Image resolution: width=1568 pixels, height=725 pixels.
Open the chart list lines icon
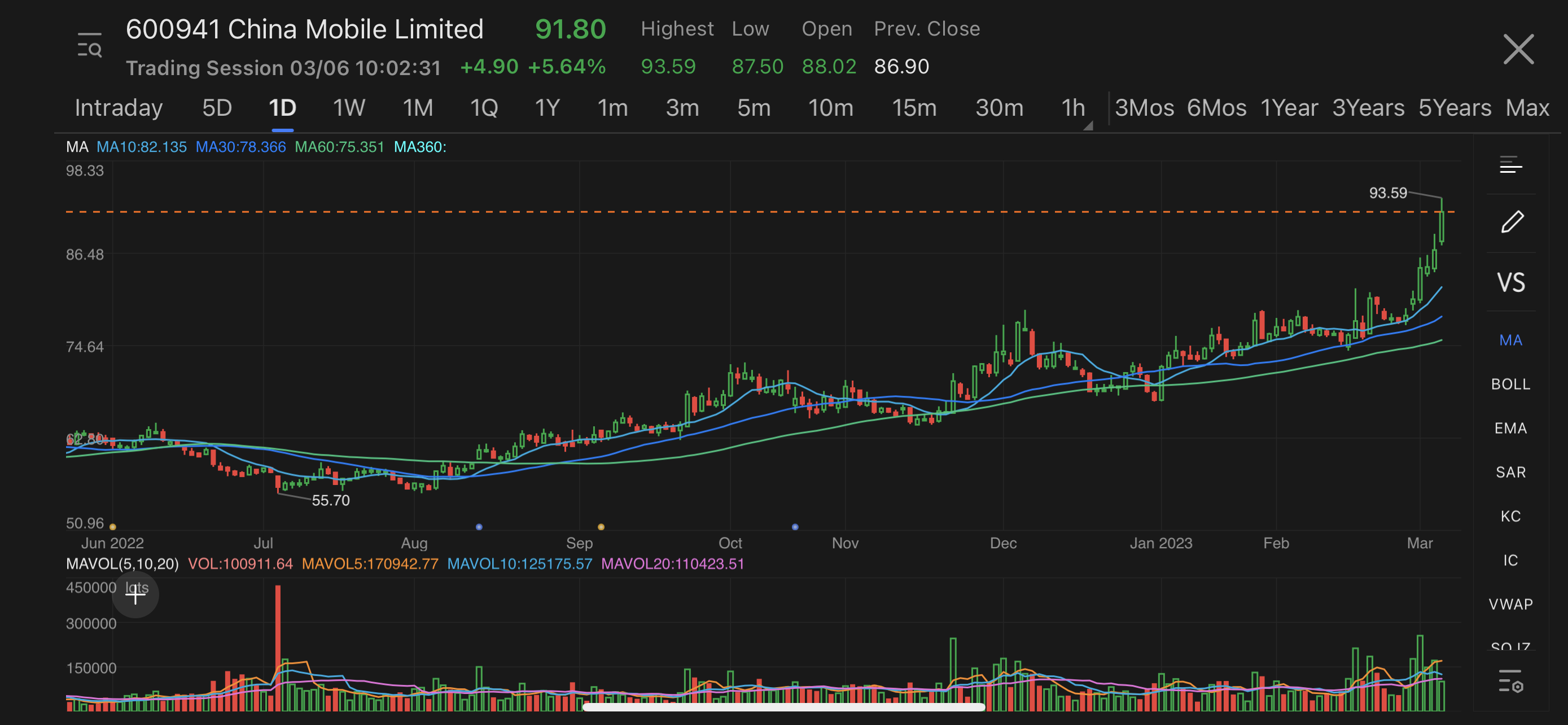pyautogui.click(x=1510, y=165)
